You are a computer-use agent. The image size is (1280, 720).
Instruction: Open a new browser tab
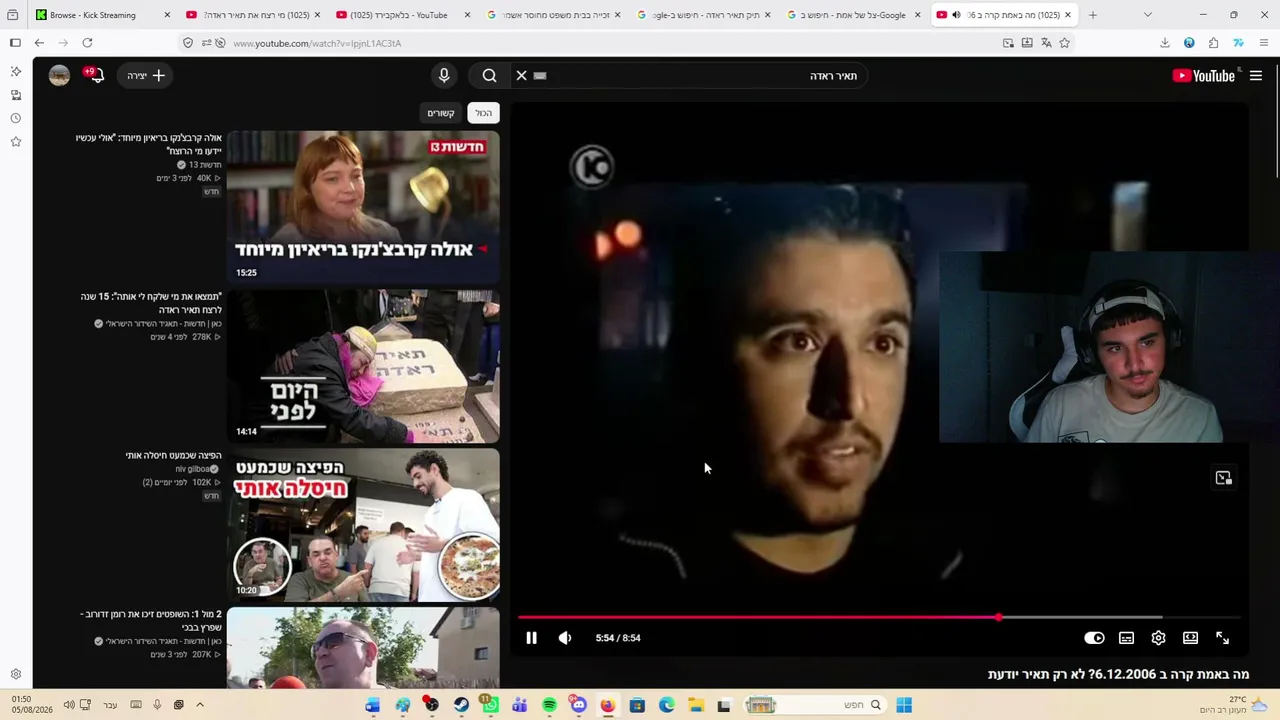click(x=1092, y=15)
